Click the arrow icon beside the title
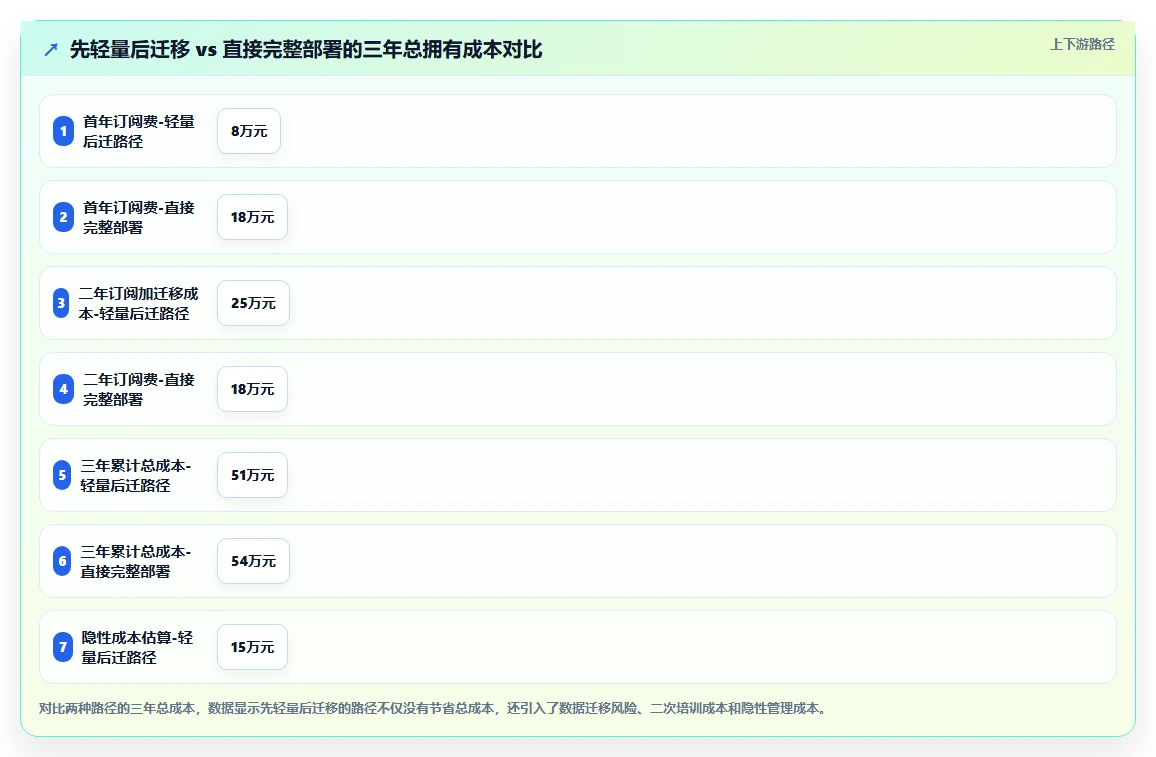 [51, 49]
